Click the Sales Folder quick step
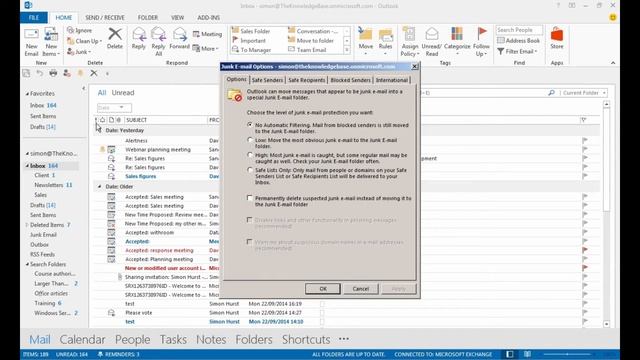 click(x=255, y=31)
